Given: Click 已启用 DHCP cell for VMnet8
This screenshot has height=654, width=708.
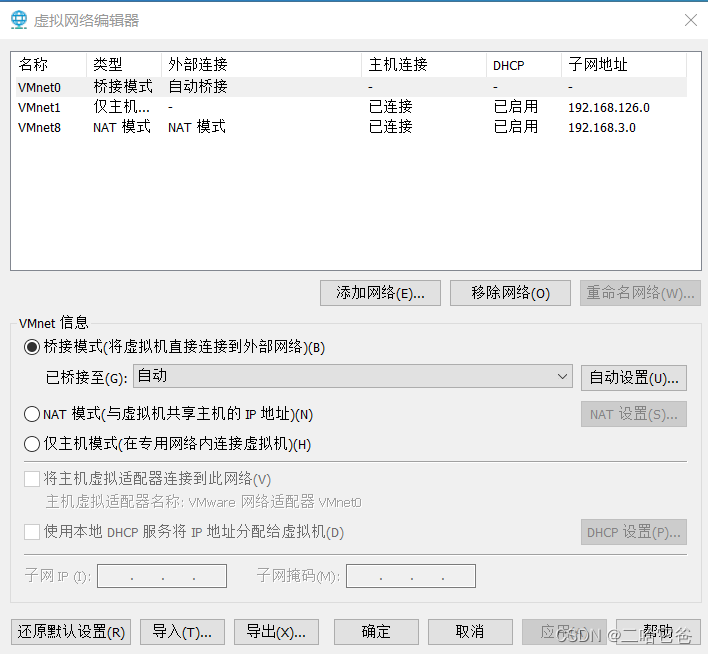Looking at the screenshot, I should pyautogui.click(x=516, y=127).
